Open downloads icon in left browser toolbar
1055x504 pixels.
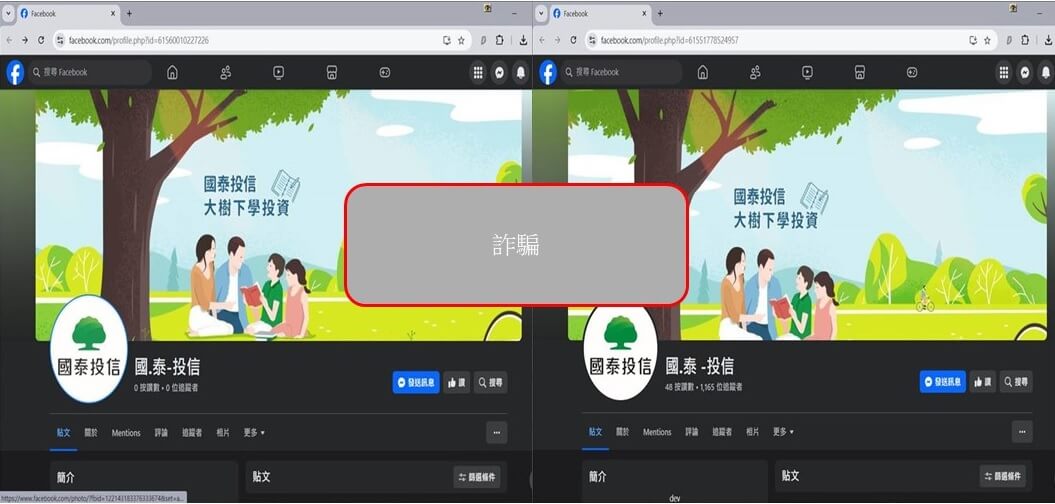(523, 40)
